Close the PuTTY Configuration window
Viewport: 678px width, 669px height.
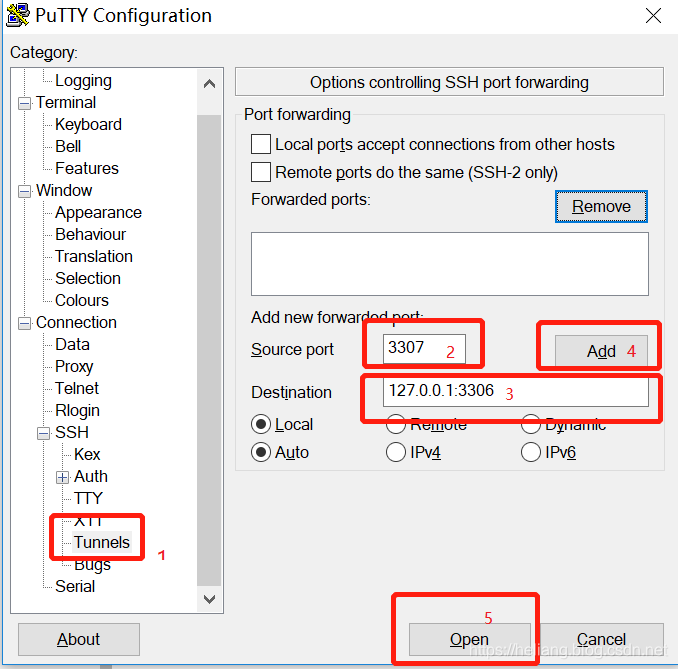(x=653, y=16)
